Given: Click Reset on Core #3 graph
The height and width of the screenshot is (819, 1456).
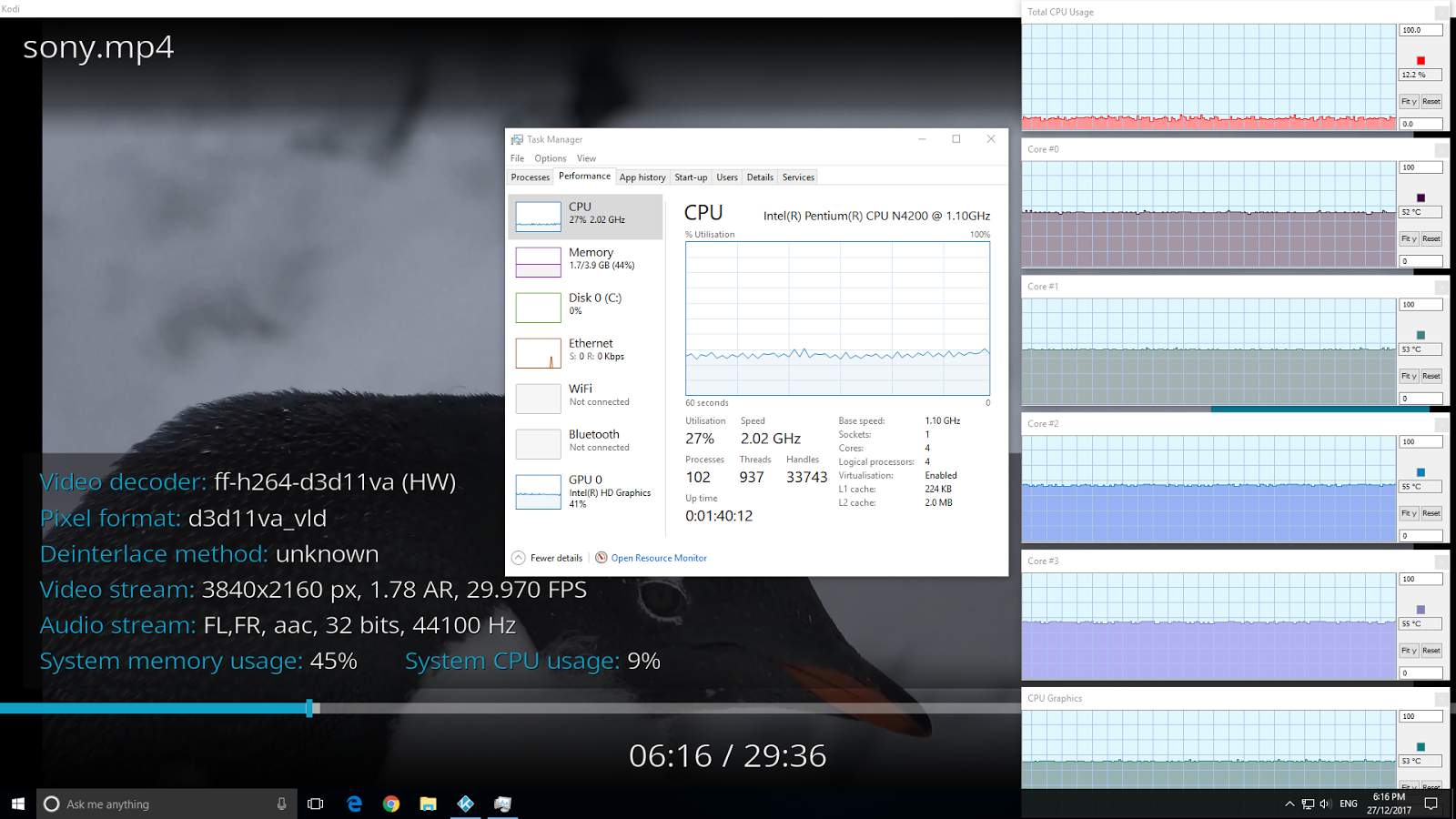Looking at the screenshot, I should [1431, 651].
